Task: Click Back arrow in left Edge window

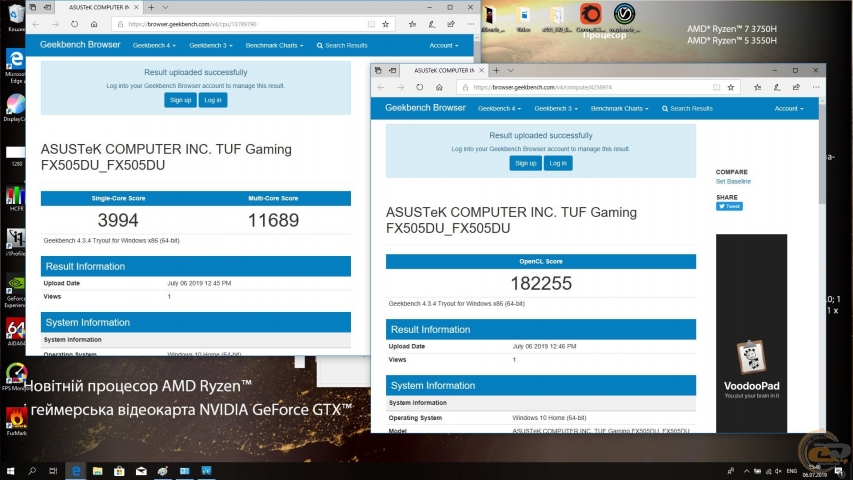Action: (36, 24)
